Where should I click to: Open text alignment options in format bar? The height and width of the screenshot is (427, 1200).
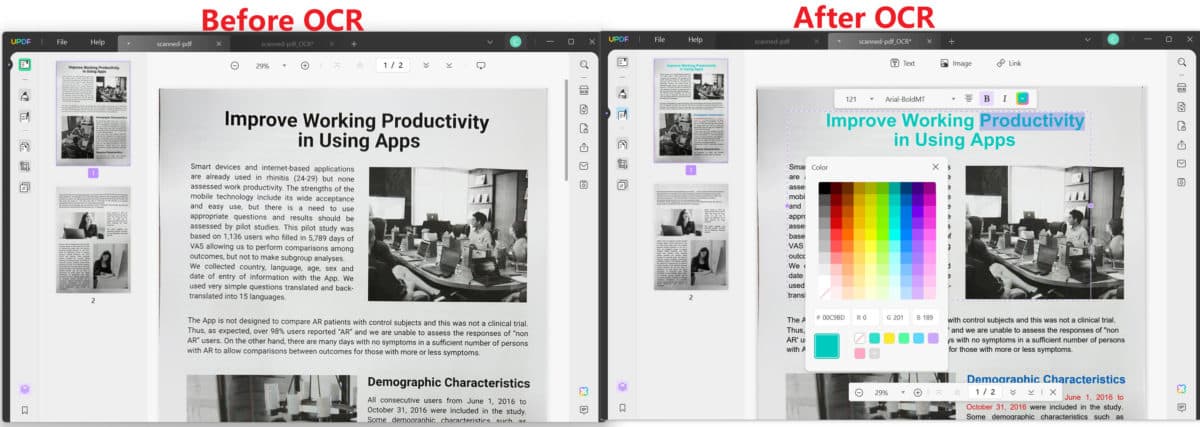coord(968,99)
